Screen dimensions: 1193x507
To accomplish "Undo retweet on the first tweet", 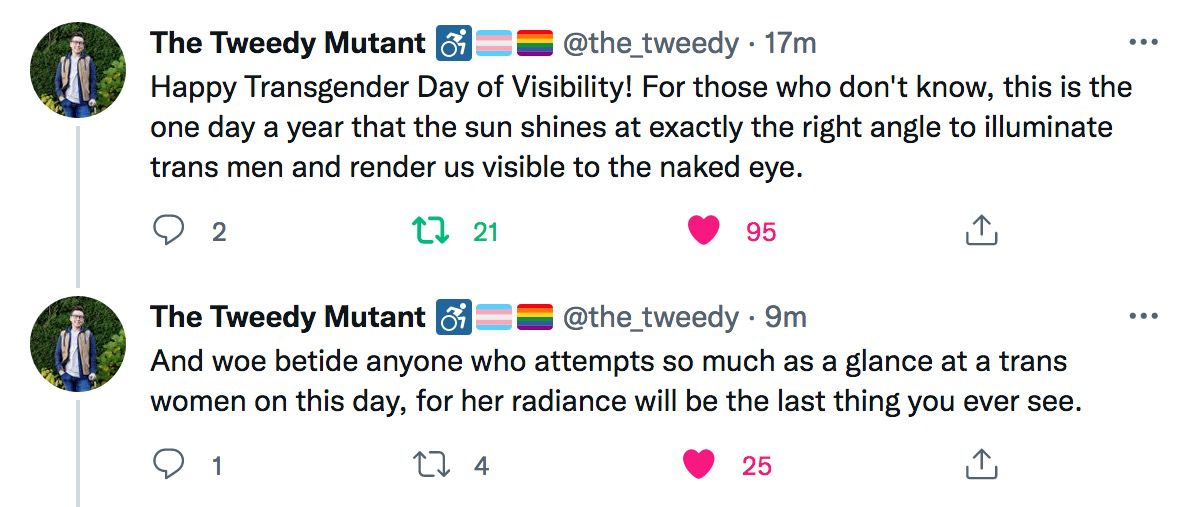I will [430, 231].
